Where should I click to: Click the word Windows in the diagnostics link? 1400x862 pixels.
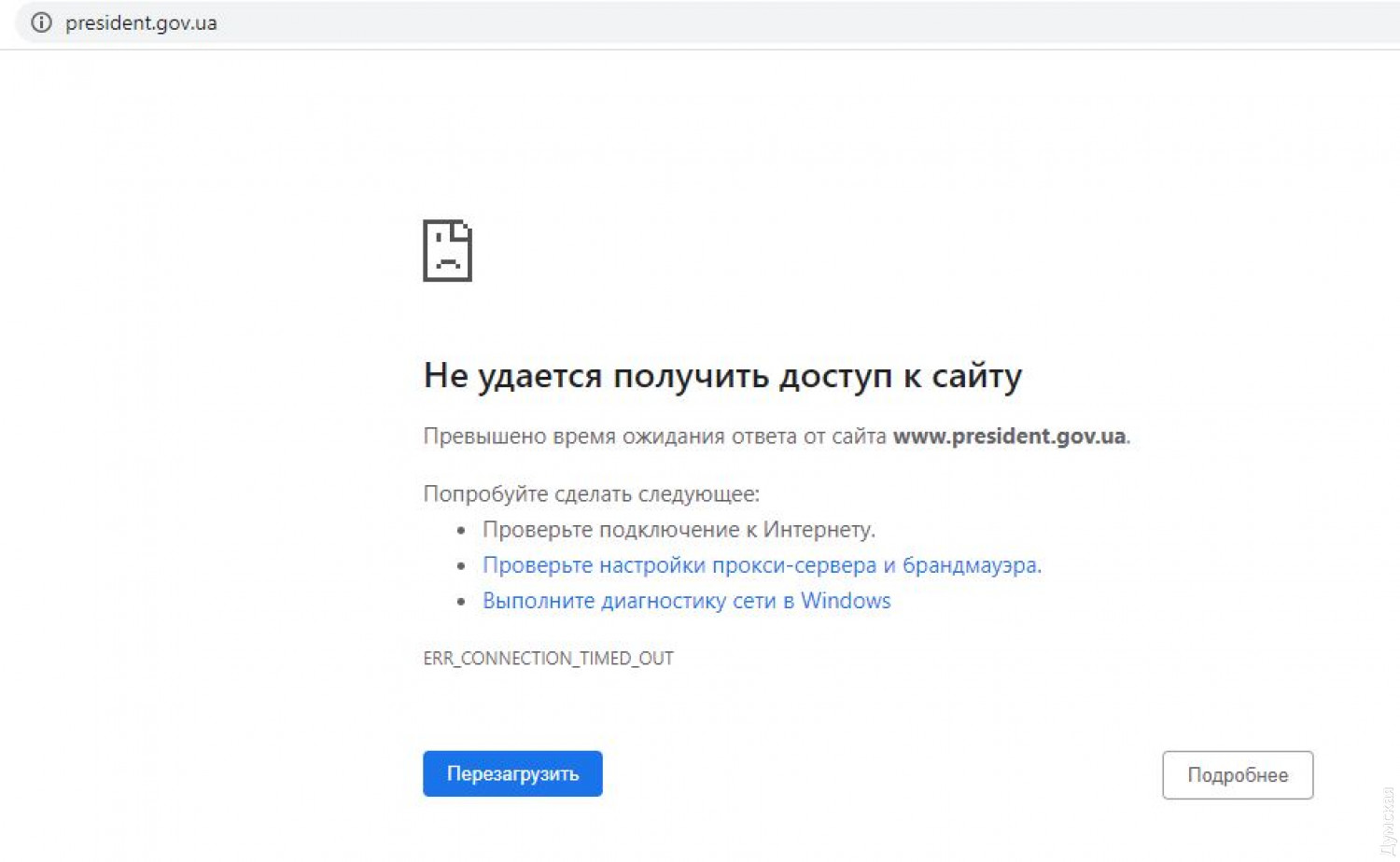point(846,601)
